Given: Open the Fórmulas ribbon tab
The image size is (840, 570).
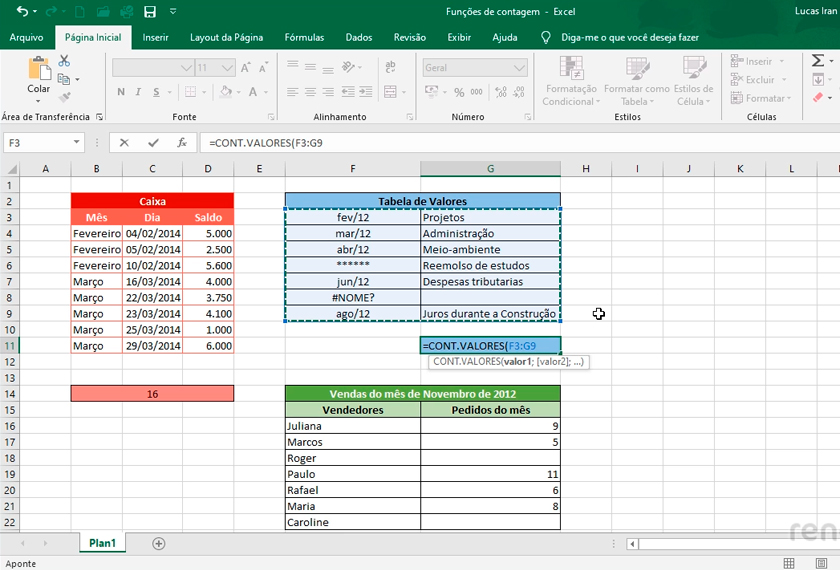Looking at the screenshot, I should coord(304,37).
